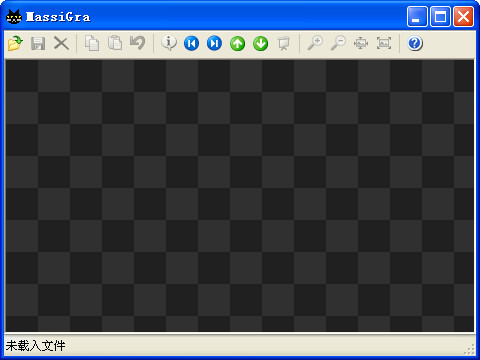Go to next file using blue button
This screenshot has width=480, height=360.
click(x=214, y=43)
